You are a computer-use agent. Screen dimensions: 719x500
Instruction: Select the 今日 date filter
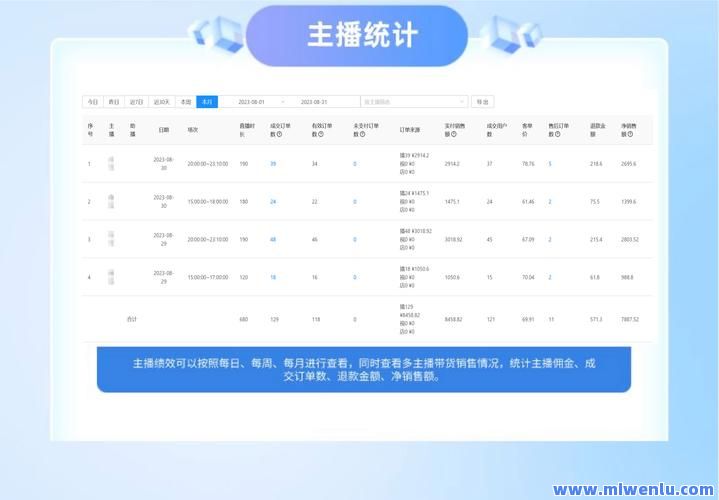[x=92, y=102]
